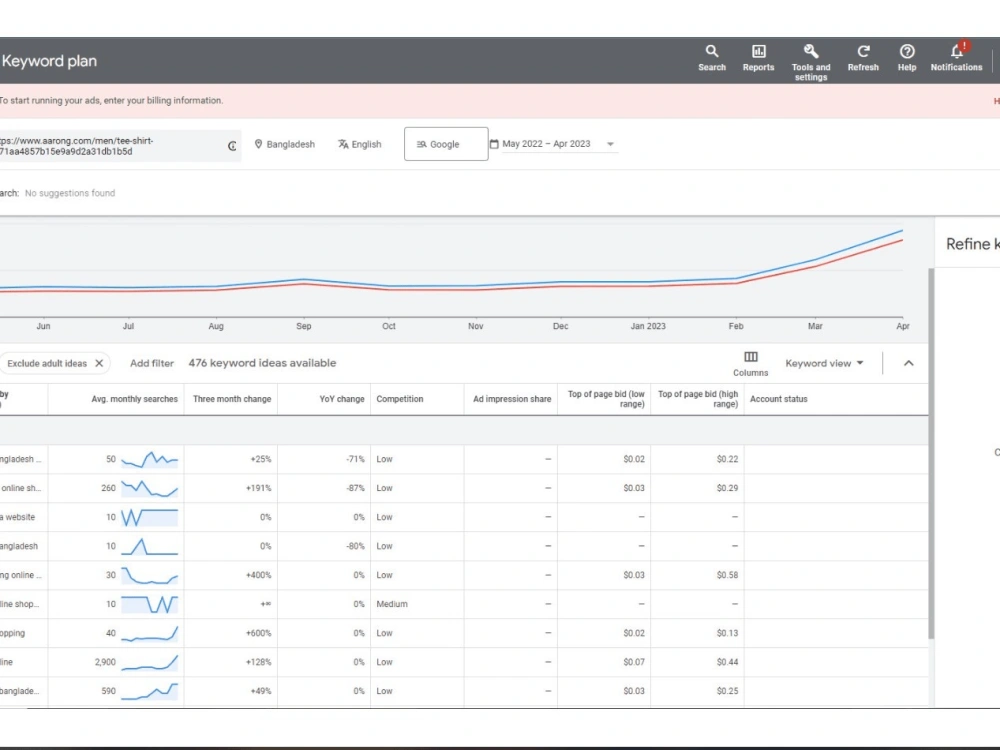This screenshot has width=1000, height=750.
Task: Clear the URL search field with circular icon
Action: click(x=232, y=146)
